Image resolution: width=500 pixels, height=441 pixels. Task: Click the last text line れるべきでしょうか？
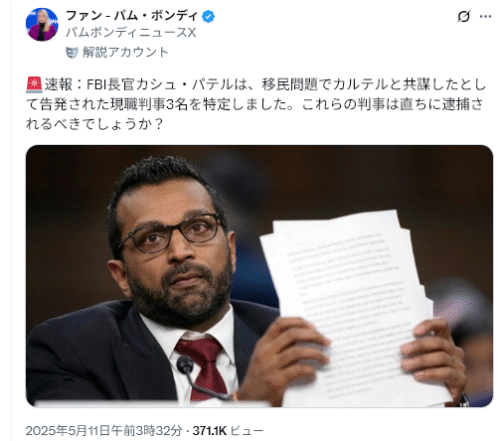point(95,124)
